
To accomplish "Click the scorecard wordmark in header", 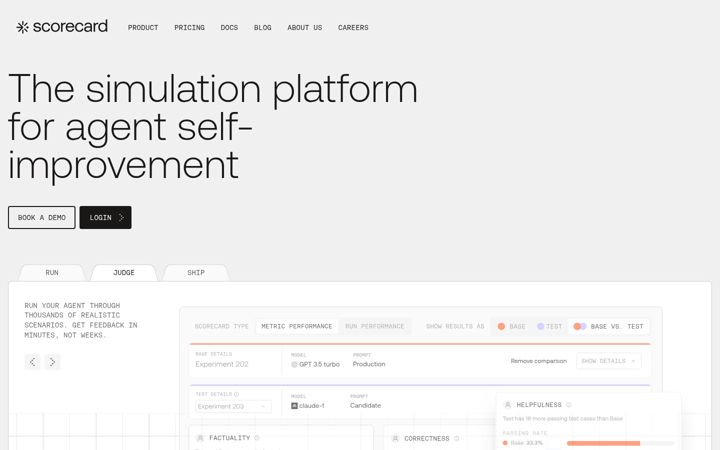I will click(x=70, y=26).
